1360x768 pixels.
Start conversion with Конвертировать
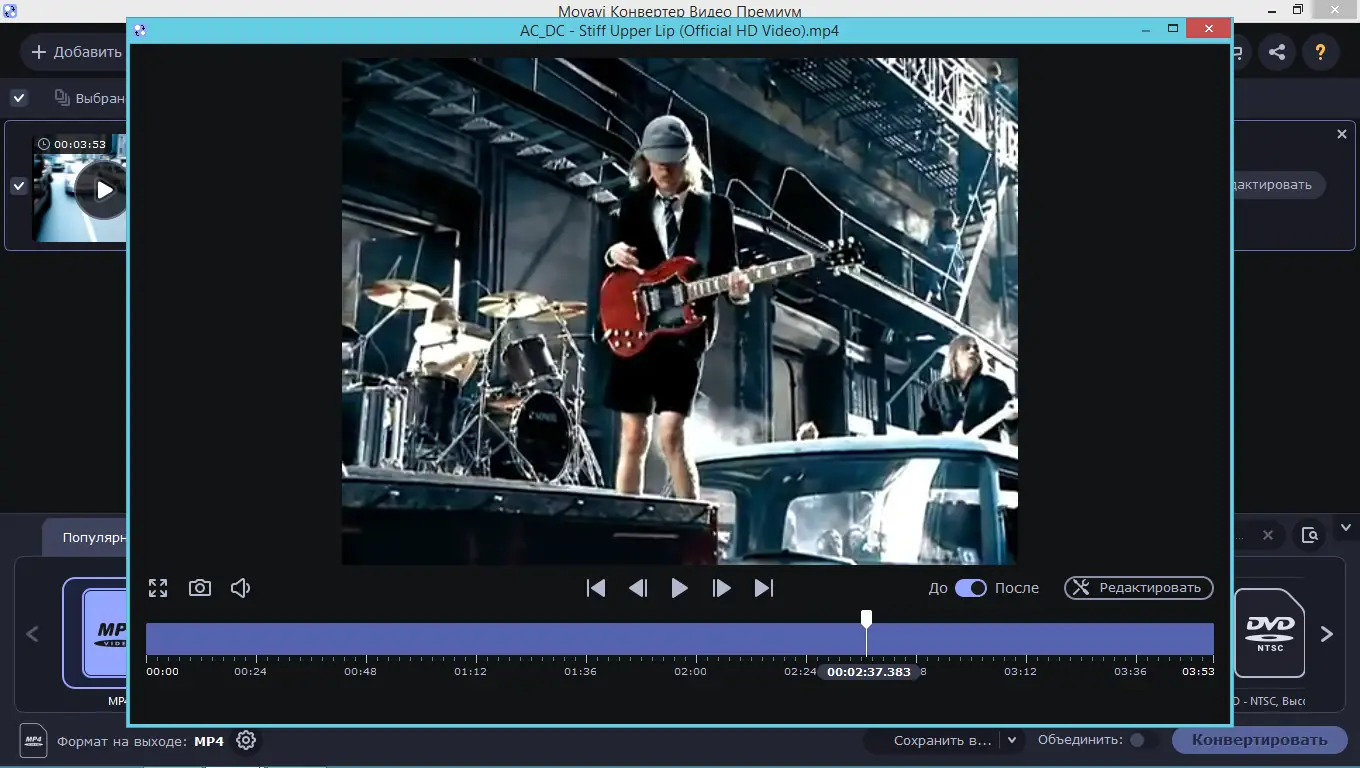tap(1260, 740)
